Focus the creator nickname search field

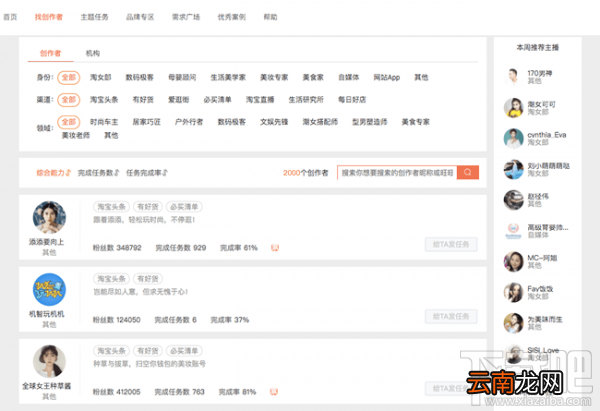coord(397,173)
